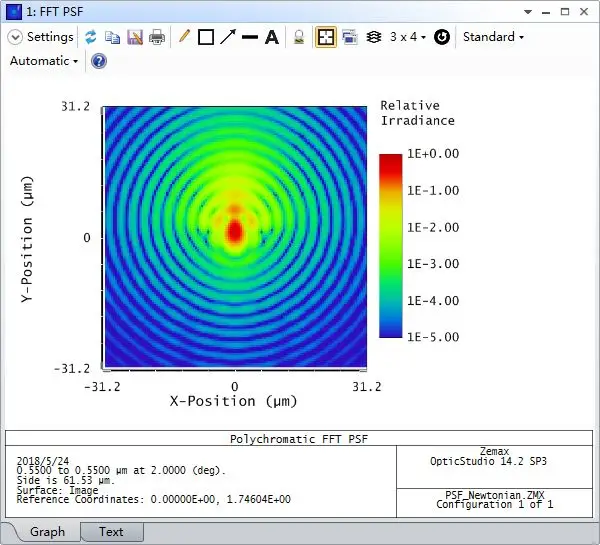Click the 'Side is 61.53 µm.' text
The image size is (600, 545).
66,480
